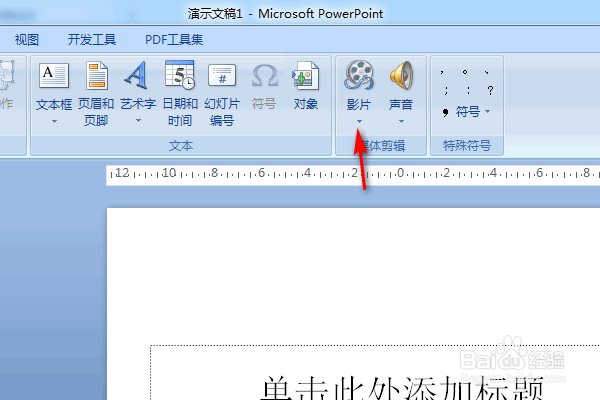Insert 幻灯片编号 slide number
This screenshot has width=600, height=400.
coord(222,93)
